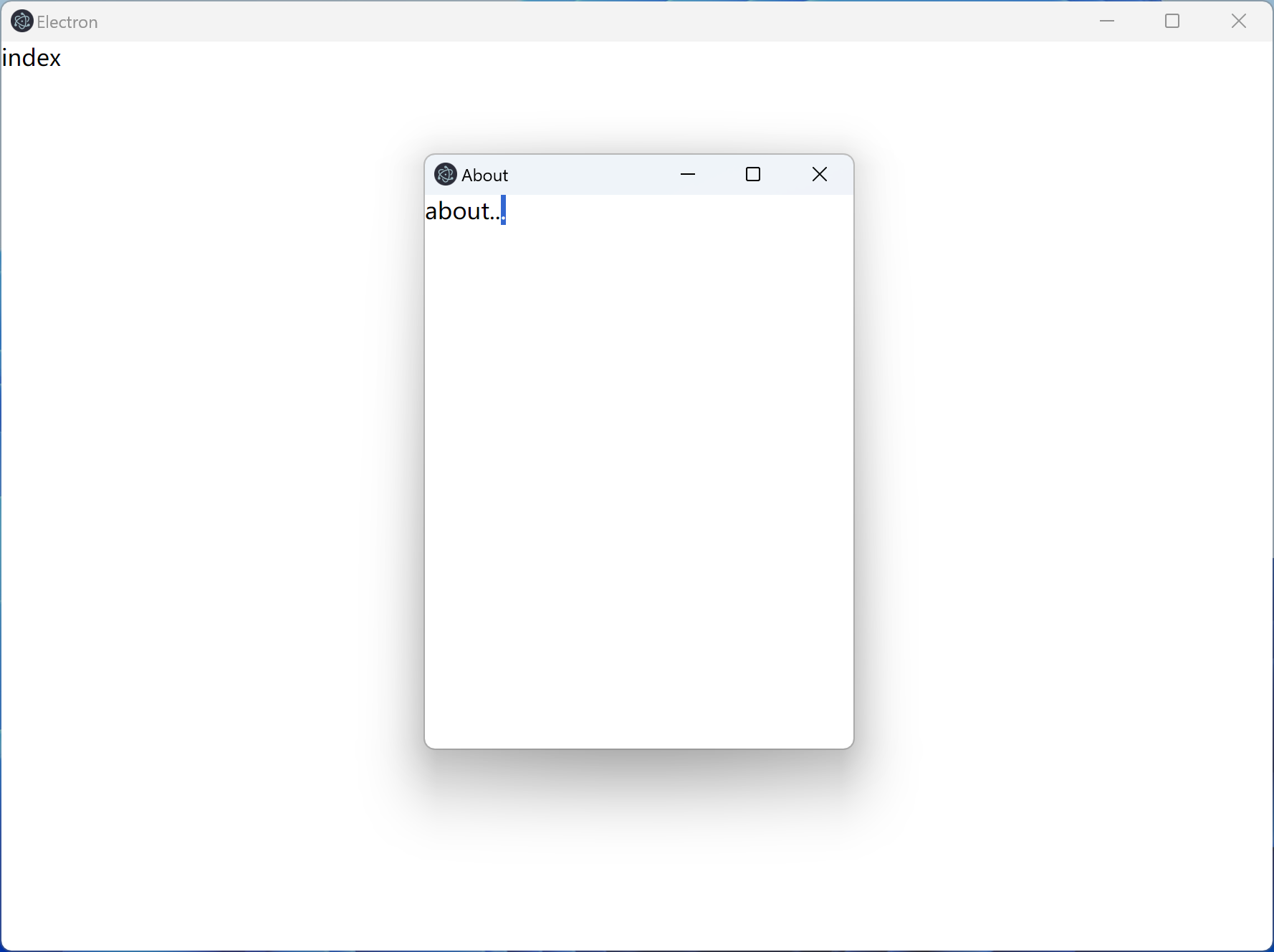
Task: Click the 'About' title bar label
Action: [x=485, y=175]
